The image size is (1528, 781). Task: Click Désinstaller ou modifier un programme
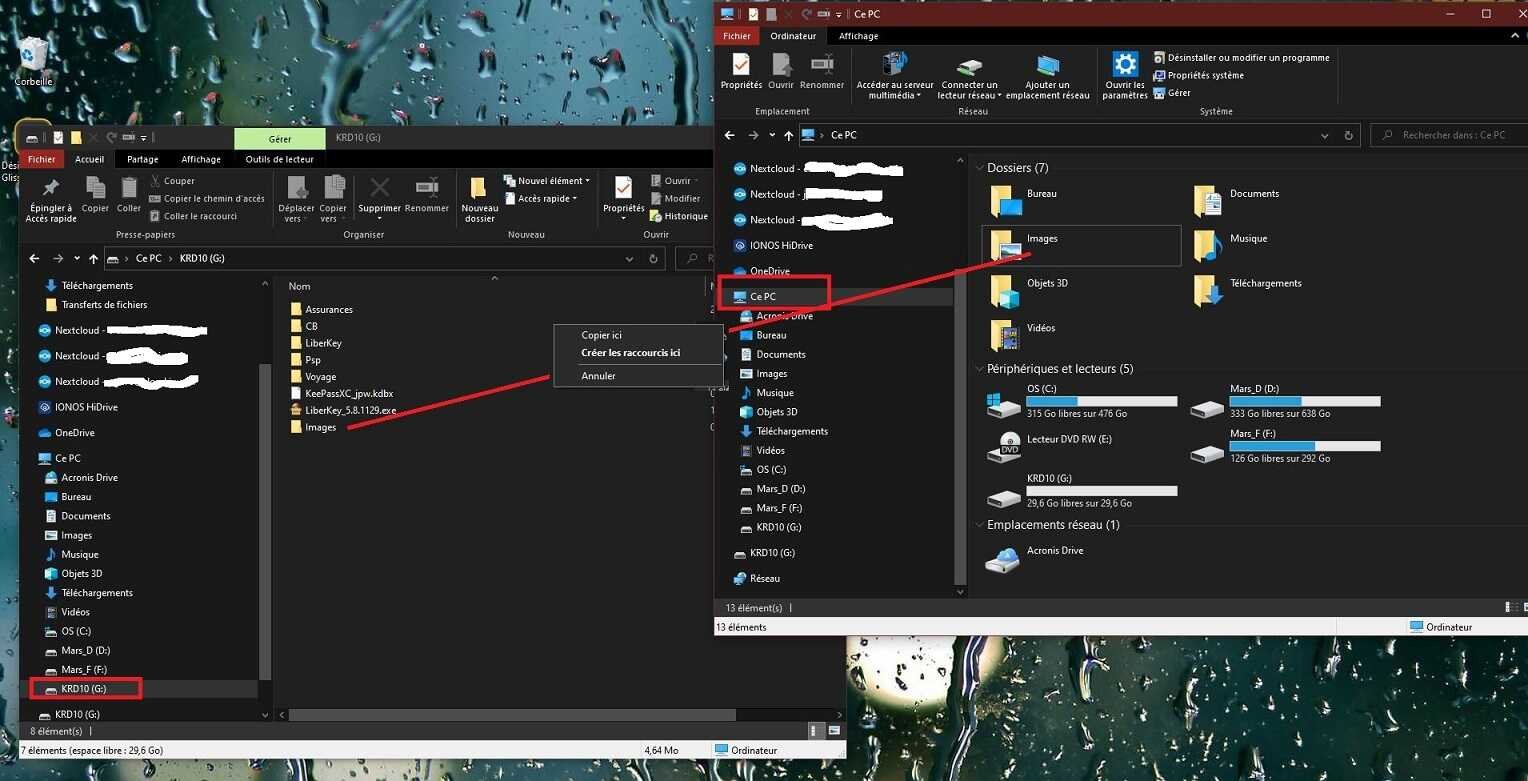(1241, 58)
